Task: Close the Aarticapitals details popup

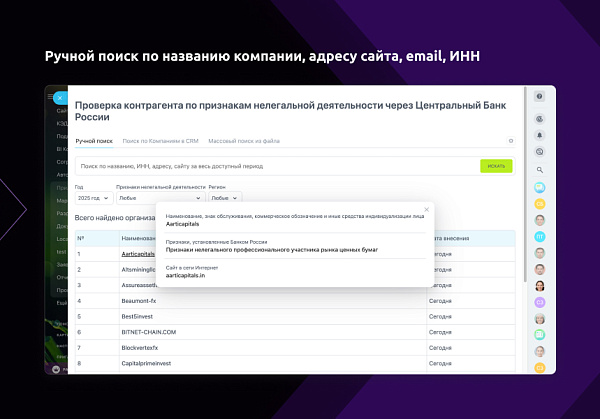Action: click(427, 209)
